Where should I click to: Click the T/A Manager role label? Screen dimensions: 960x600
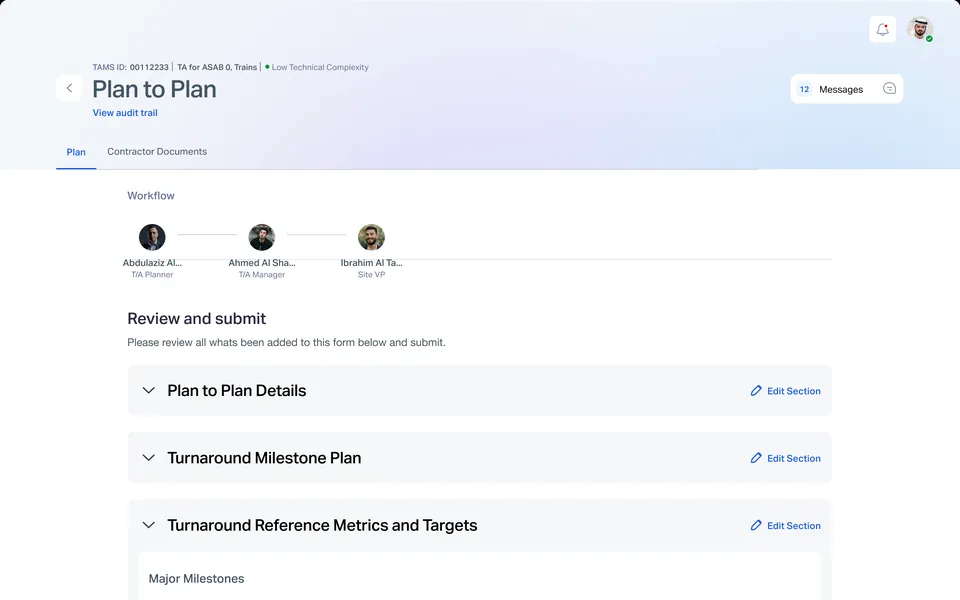[x=261, y=275]
